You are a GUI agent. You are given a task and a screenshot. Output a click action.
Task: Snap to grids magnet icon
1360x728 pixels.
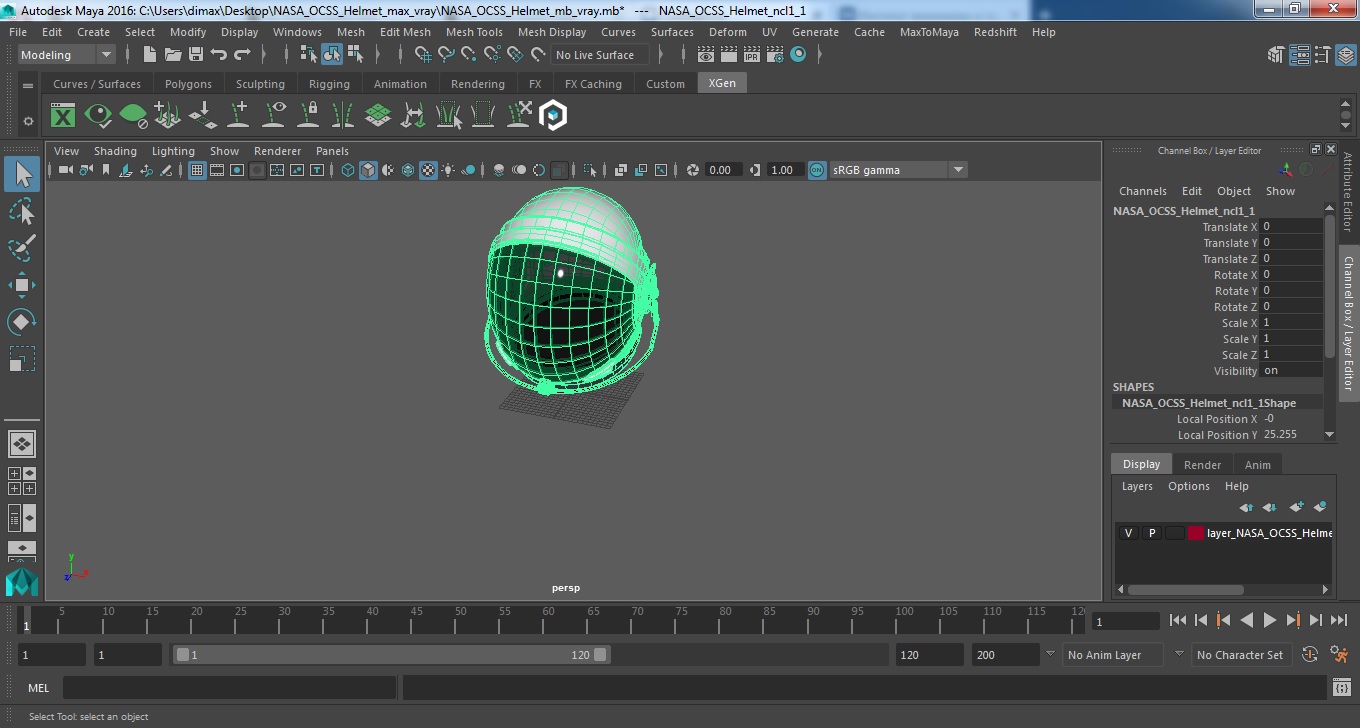point(424,55)
